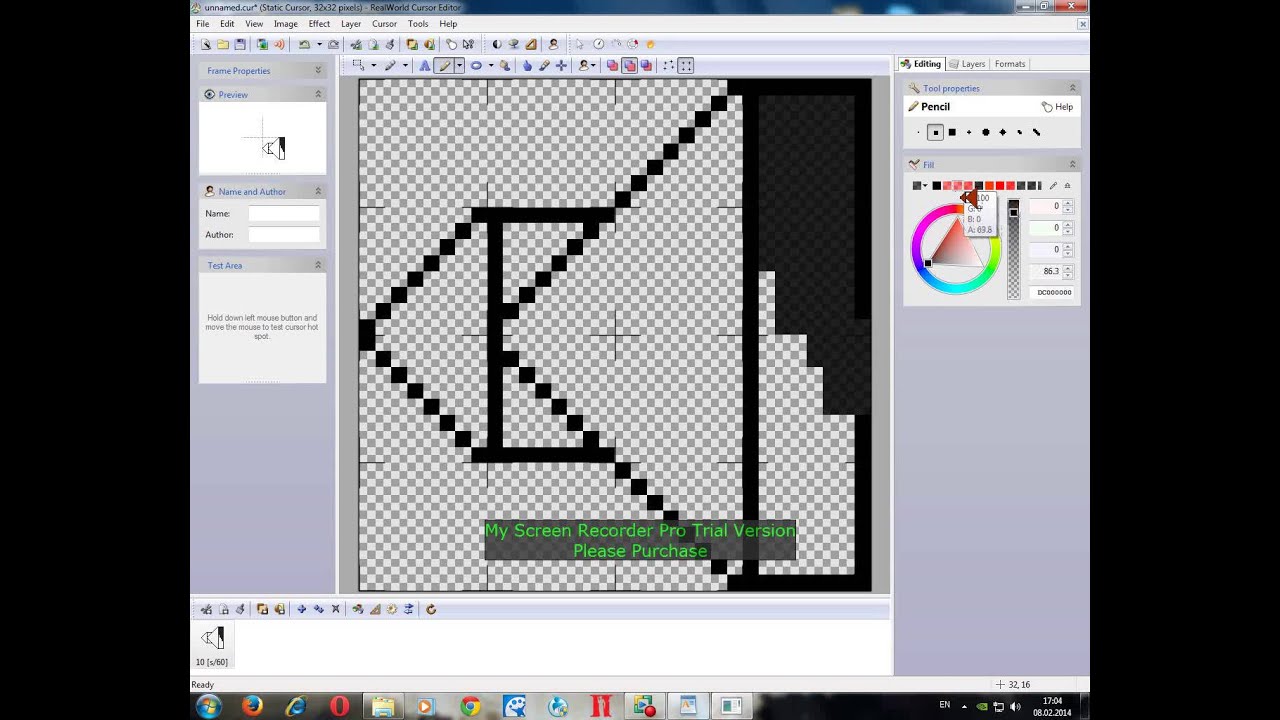
Task: Select the rectangle selection tool
Action: (359, 65)
